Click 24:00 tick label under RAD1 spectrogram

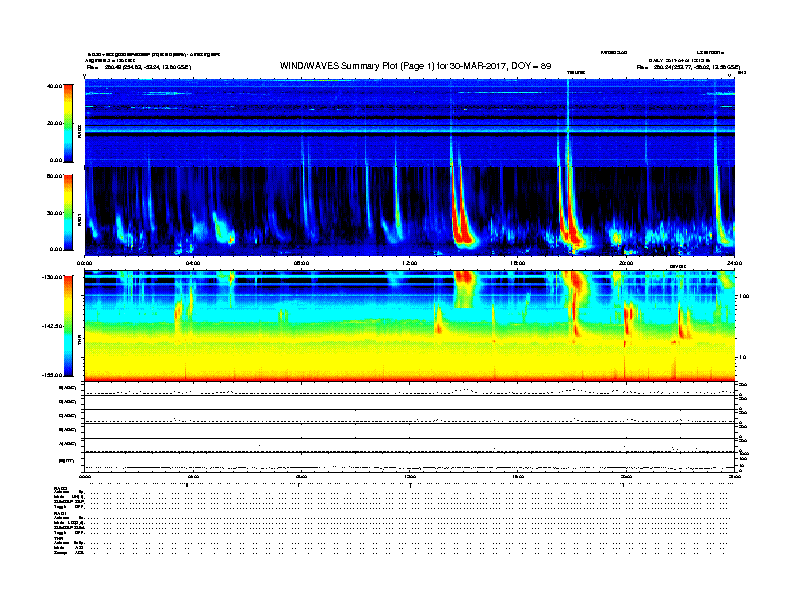click(734, 263)
